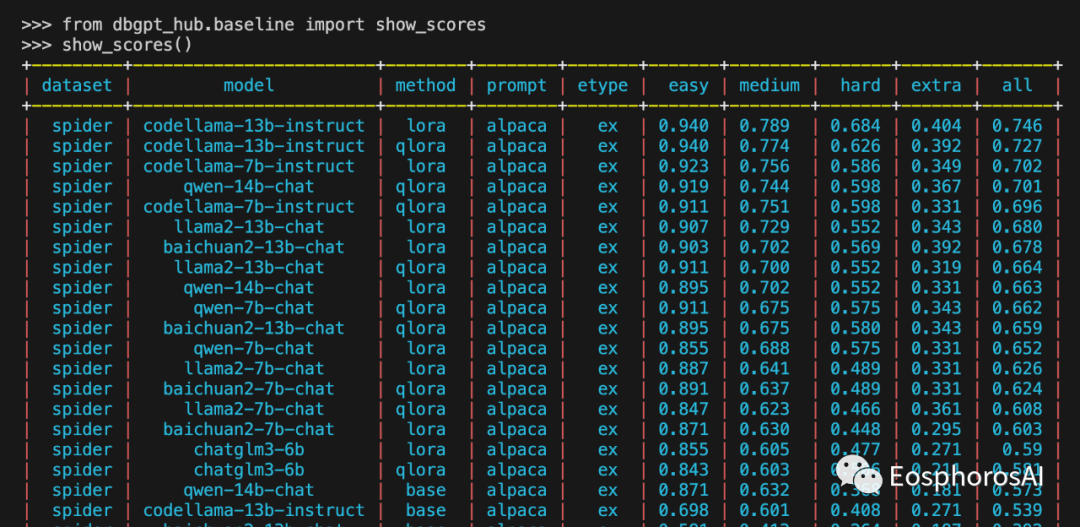The height and width of the screenshot is (527, 1080).
Task: Click the 0.319 extra score
Action: coord(936,267)
